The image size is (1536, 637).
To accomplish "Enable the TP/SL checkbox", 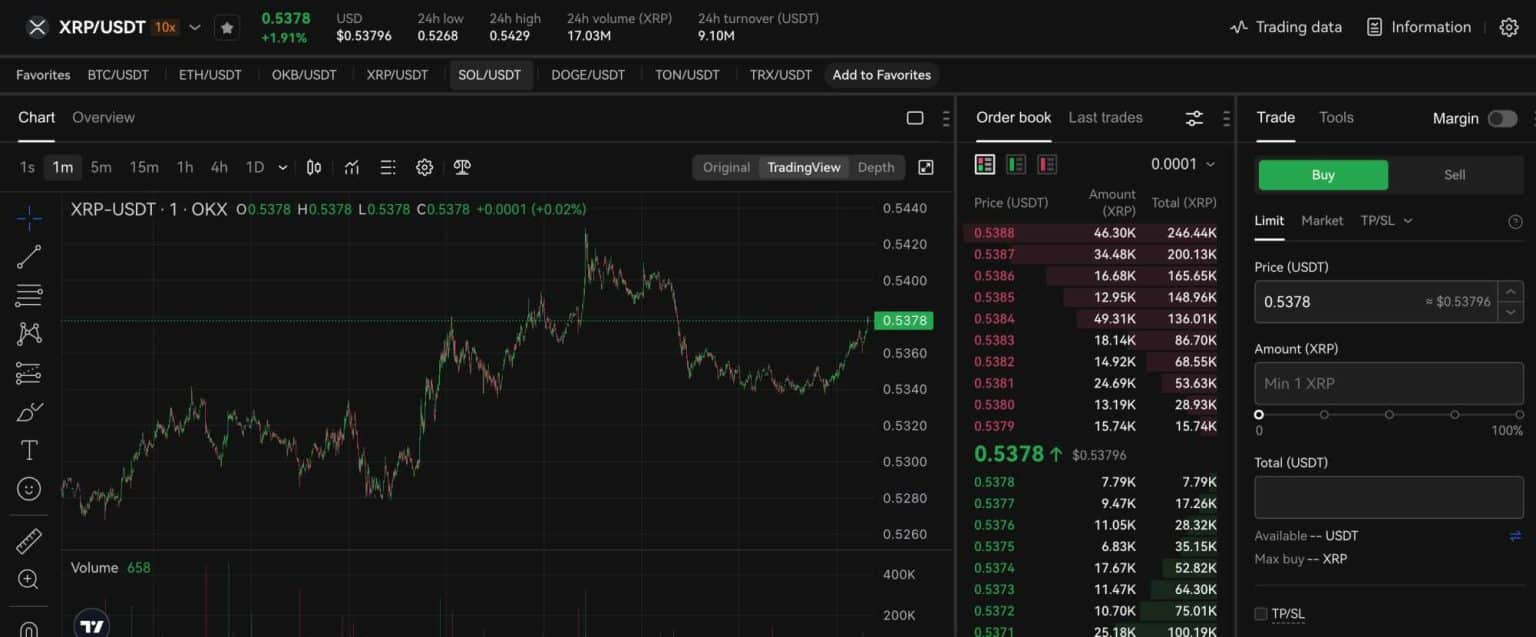I will pos(1261,614).
